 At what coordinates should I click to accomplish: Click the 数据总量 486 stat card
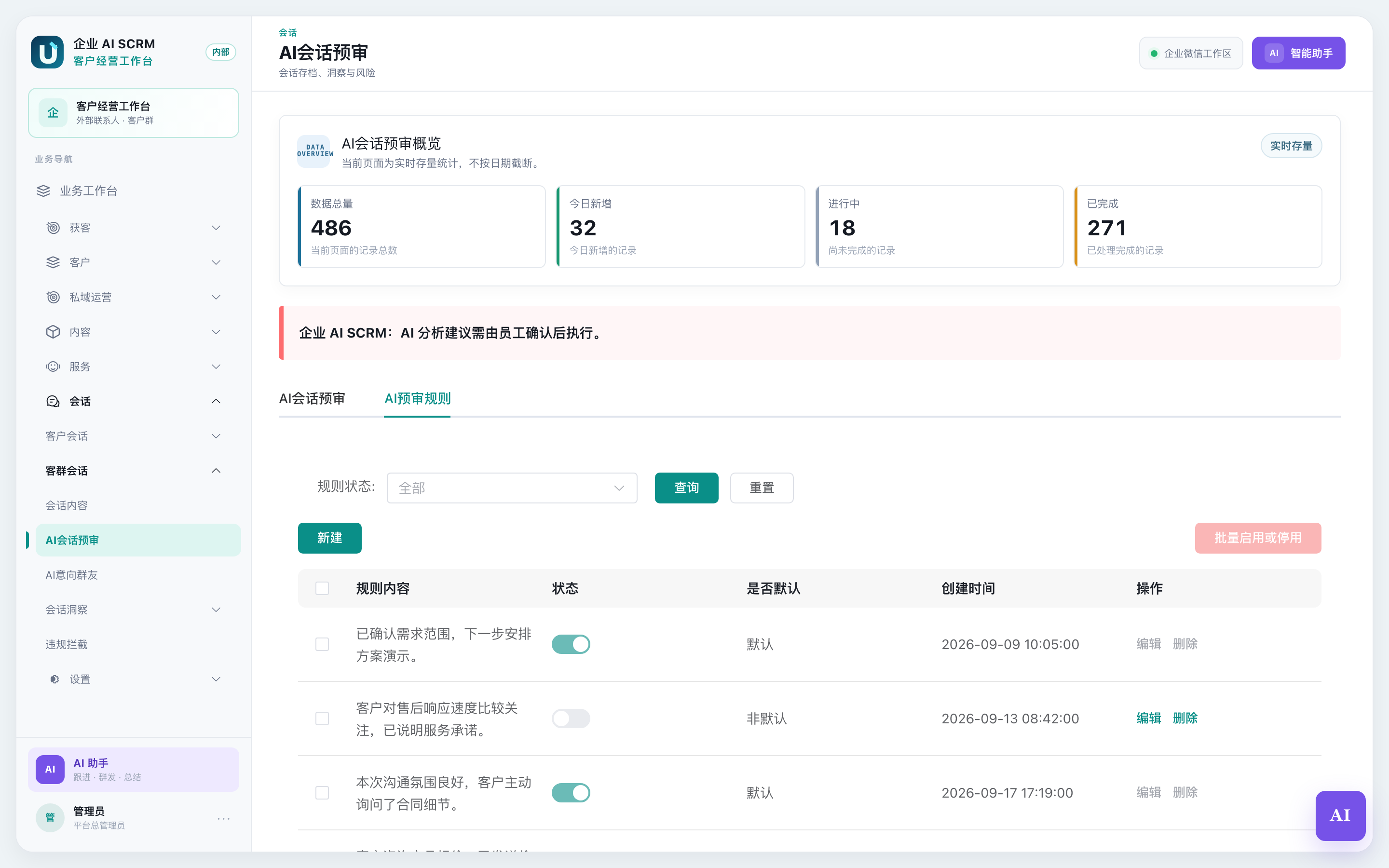(x=422, y=227)
